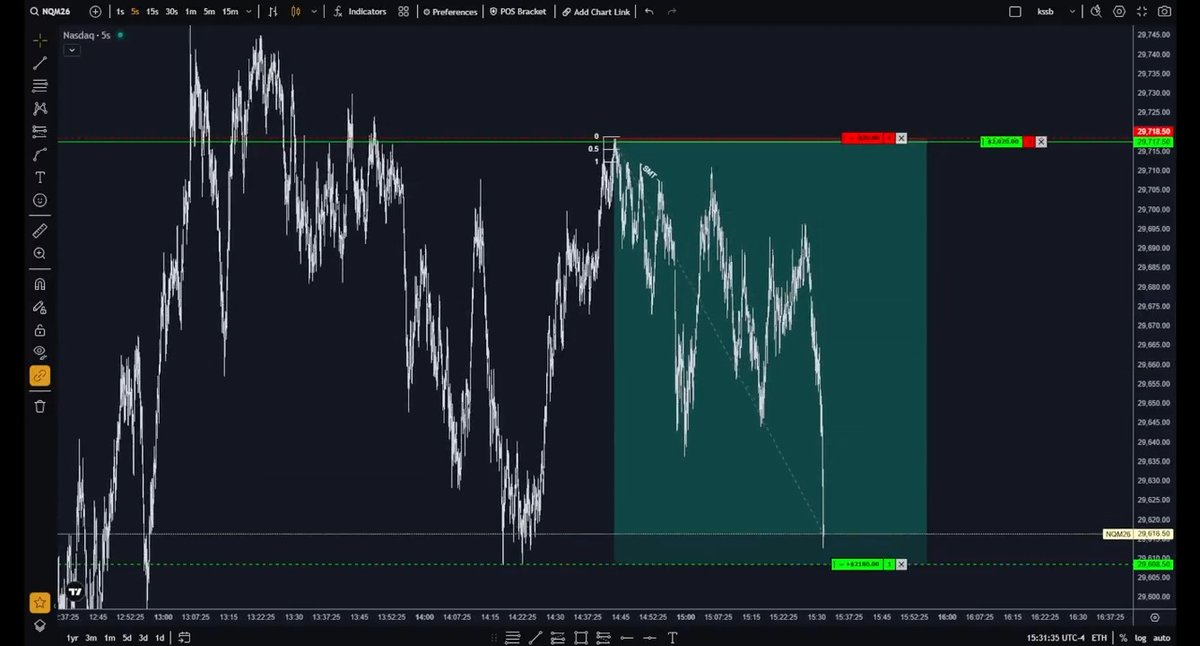
Task: Remove drawings with trash icon
Action: [40, 406]
